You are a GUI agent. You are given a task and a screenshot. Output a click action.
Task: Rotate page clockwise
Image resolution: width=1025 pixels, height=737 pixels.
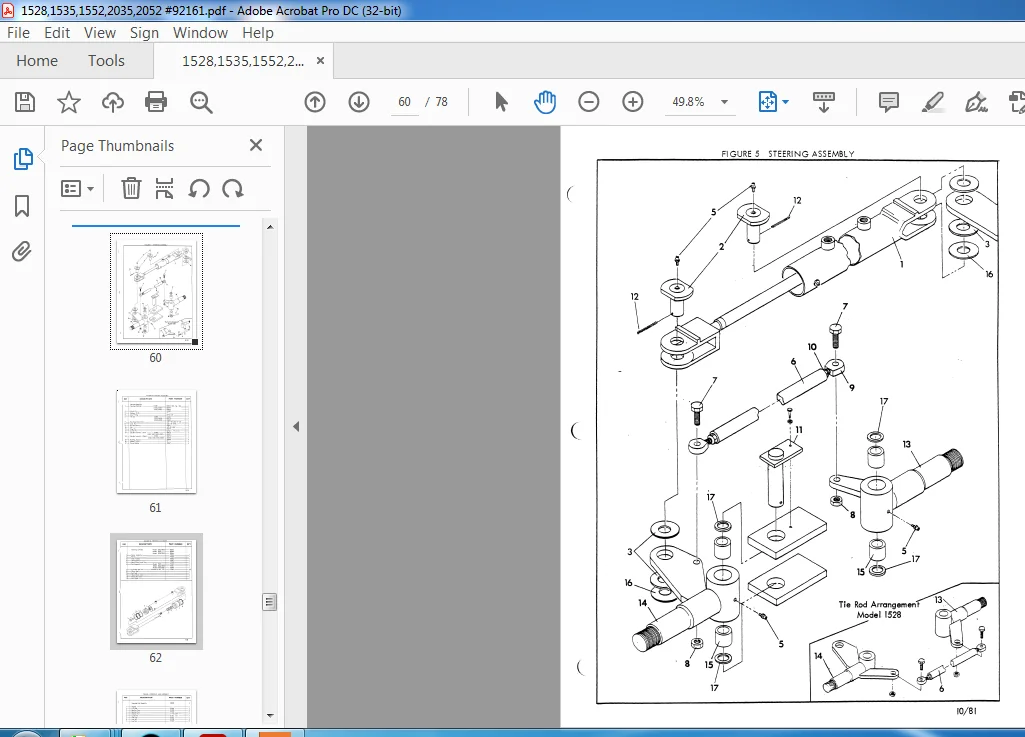[233, 189]
